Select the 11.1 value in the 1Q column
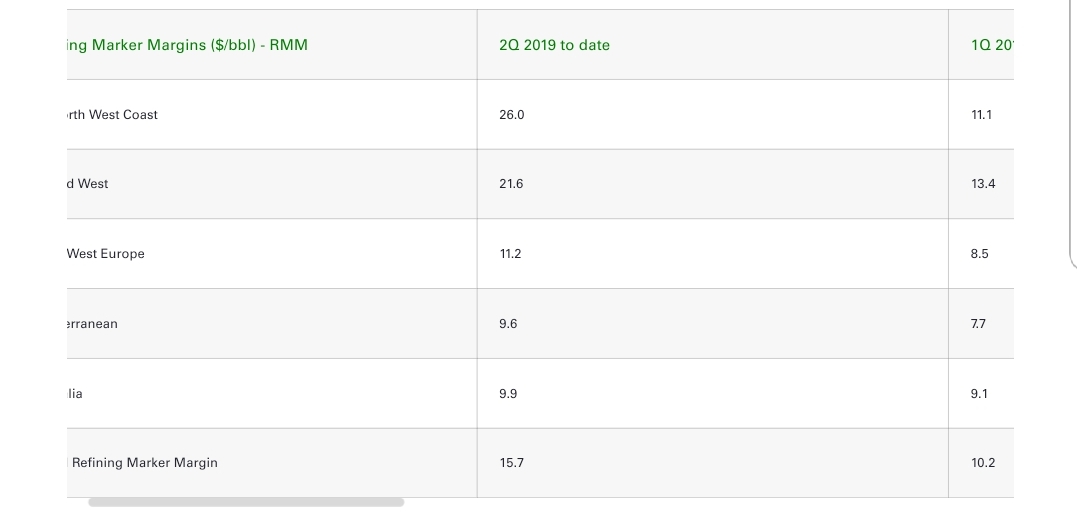This screenshot has width=1077, height=525. coord(982,115)
